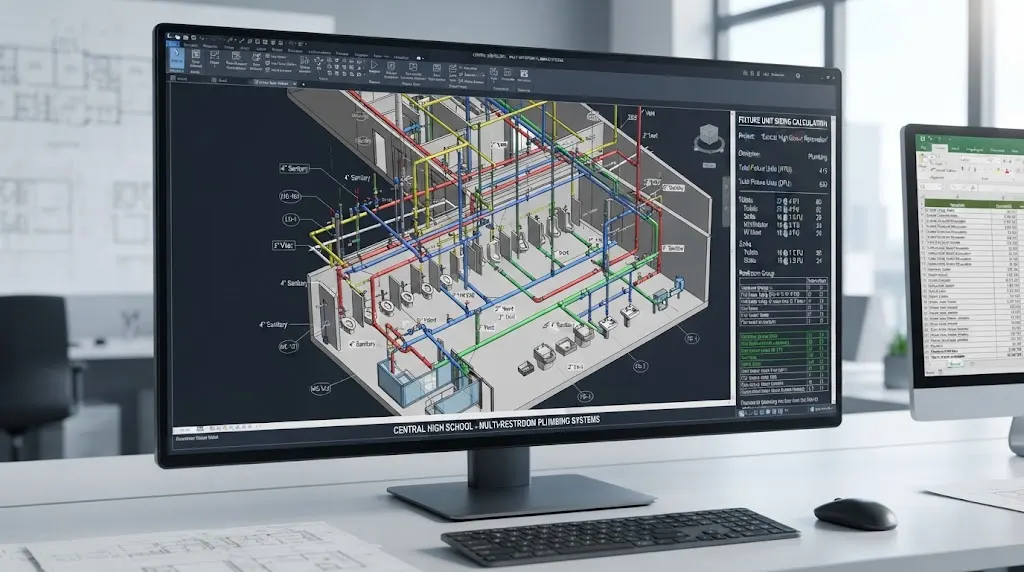Screen dimensions: 1024x572
Task: Click the "Plumbing" value in the side panel
Action: point(817,157)
